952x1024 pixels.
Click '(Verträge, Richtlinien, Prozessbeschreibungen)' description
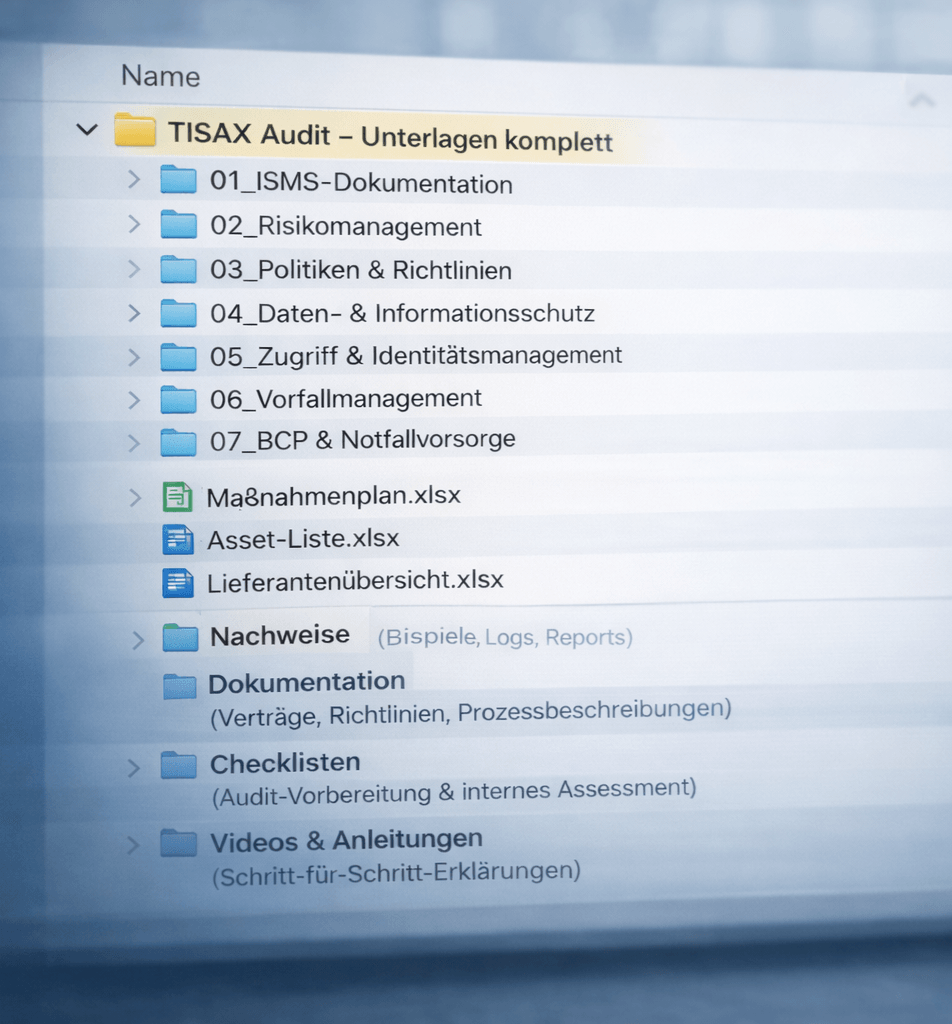(x=471, y=713)
